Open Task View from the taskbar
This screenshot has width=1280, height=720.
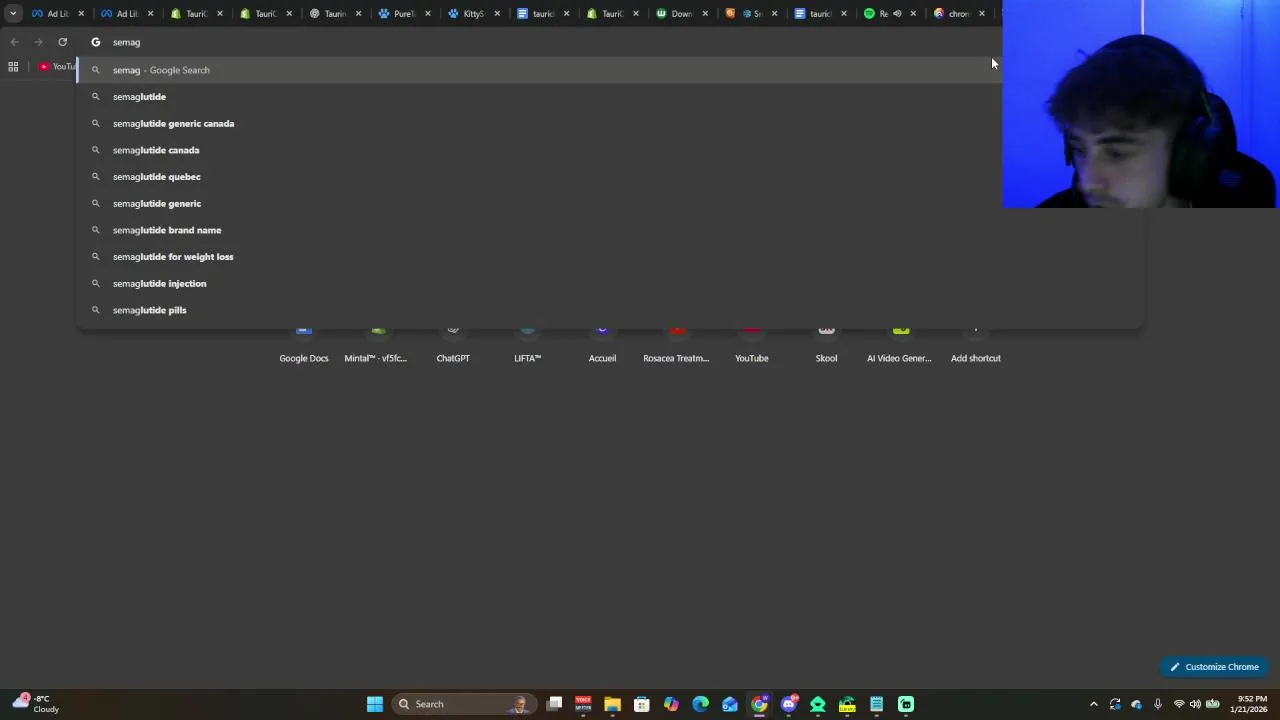(x=555, y=704)
